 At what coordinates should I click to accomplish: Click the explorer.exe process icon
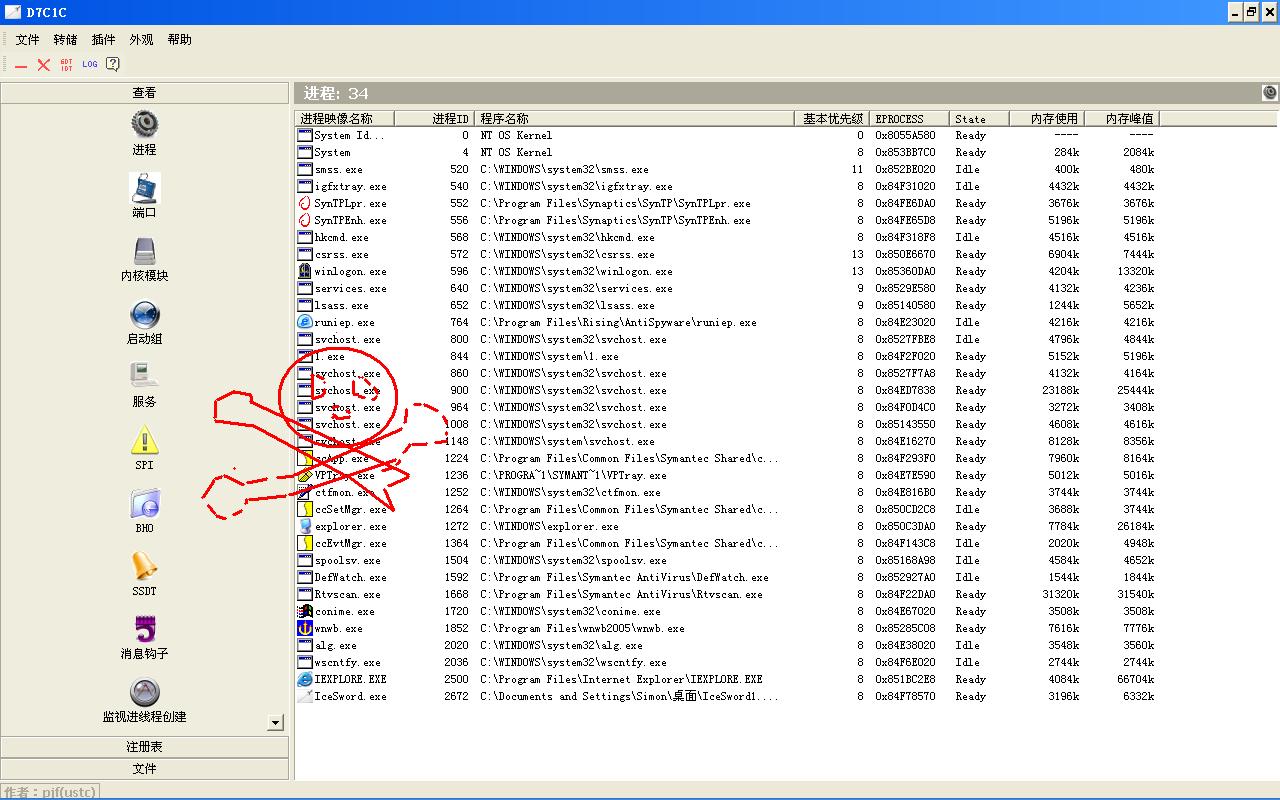(305, 526)
